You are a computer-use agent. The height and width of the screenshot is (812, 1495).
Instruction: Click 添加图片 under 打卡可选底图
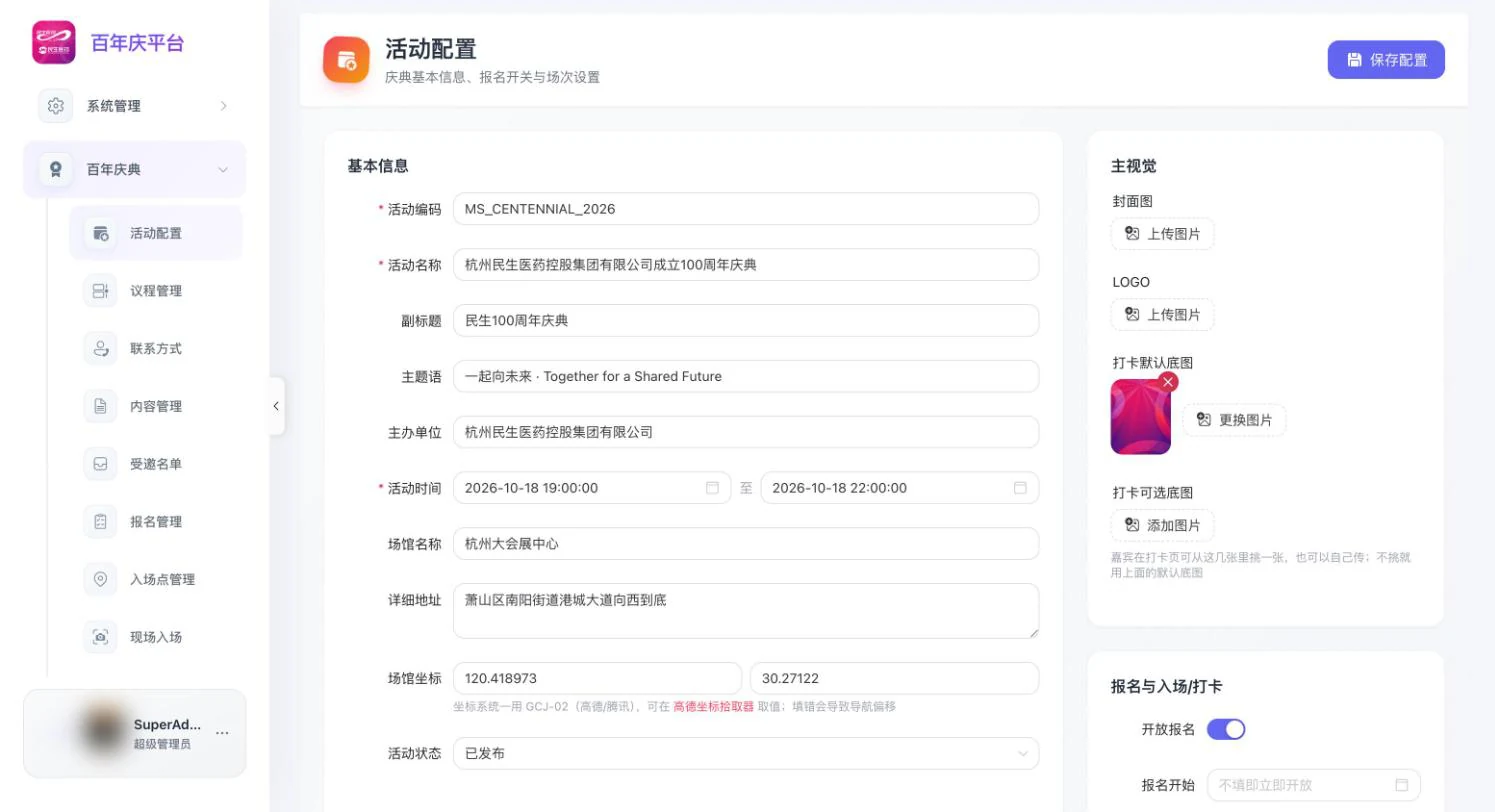[1163, 525]
